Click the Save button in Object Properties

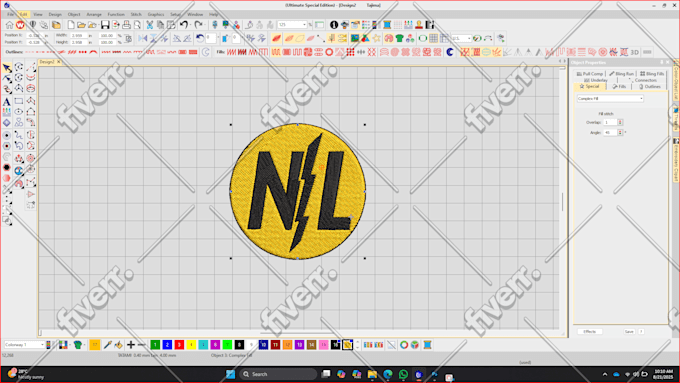point(629,331)
